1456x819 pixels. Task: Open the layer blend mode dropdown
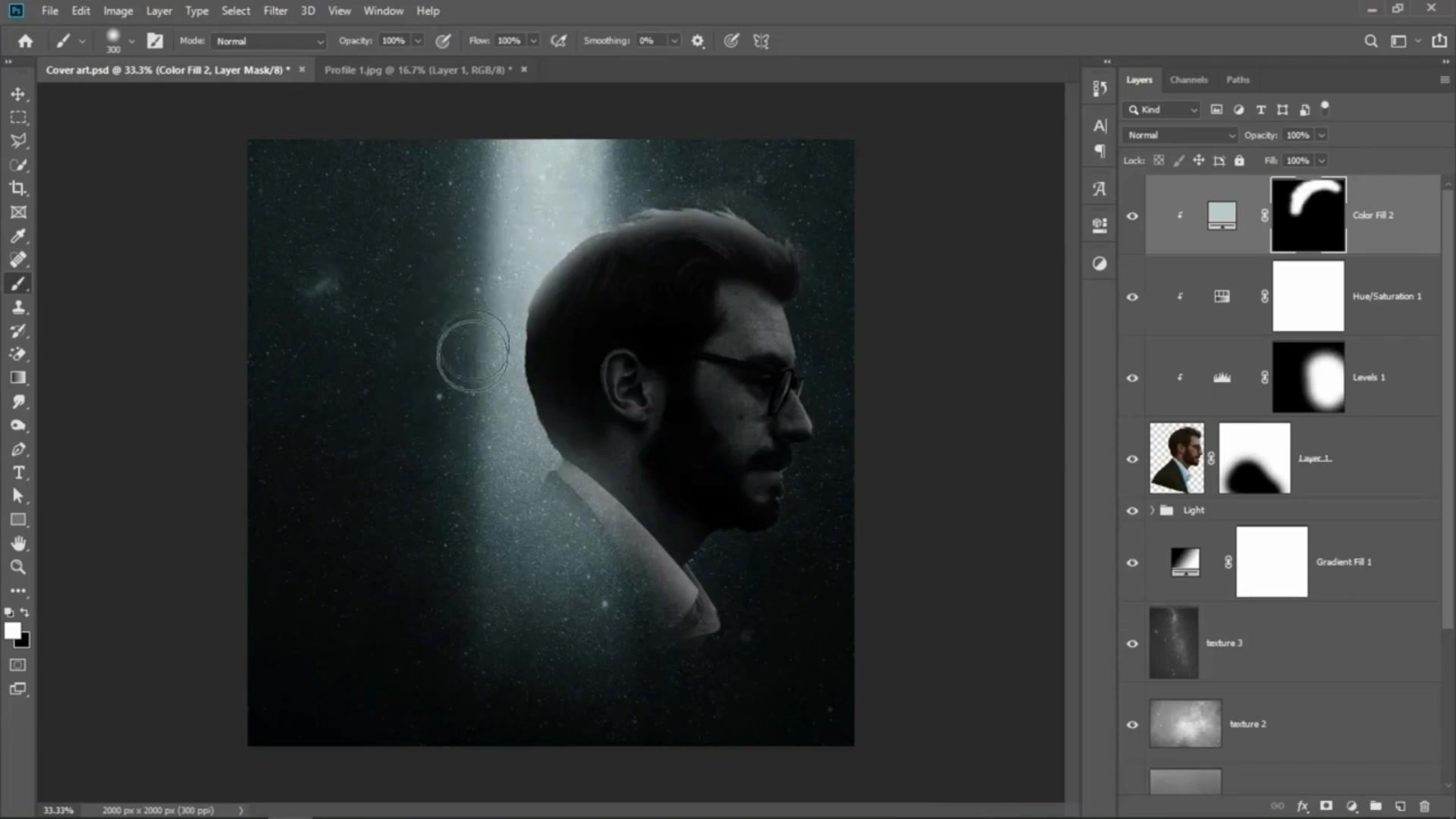1181,135
